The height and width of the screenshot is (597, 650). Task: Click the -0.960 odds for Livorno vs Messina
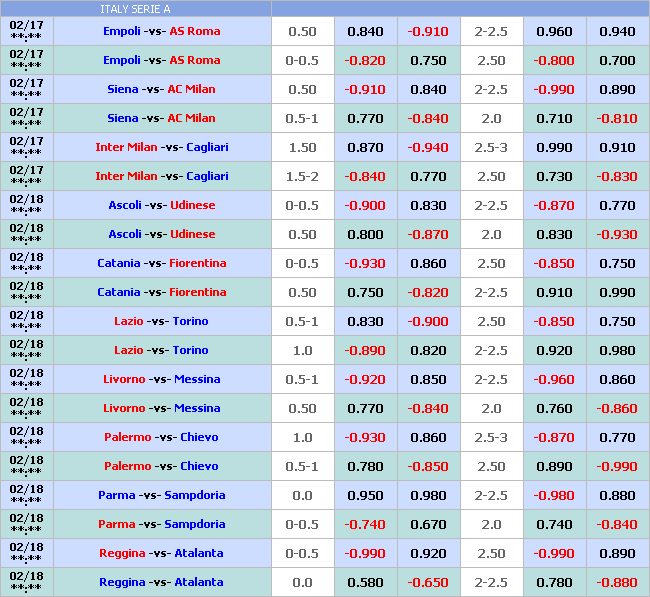point(554,379)
